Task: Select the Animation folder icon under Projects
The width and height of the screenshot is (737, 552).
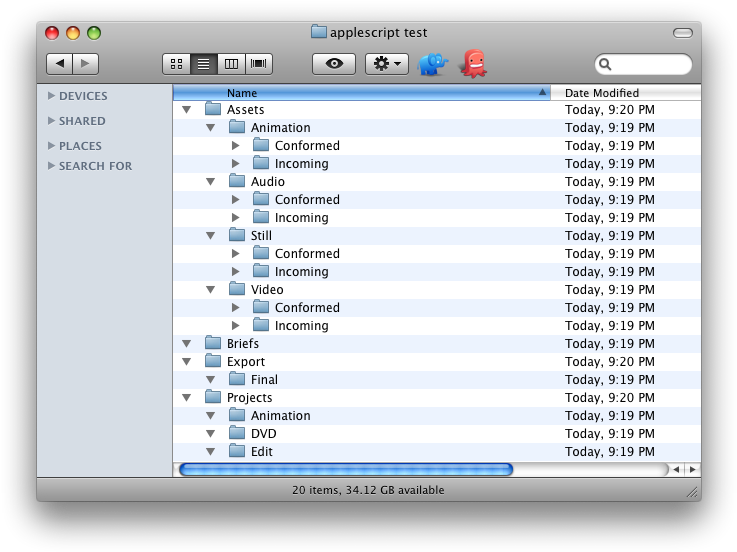Action: [237, 415]
